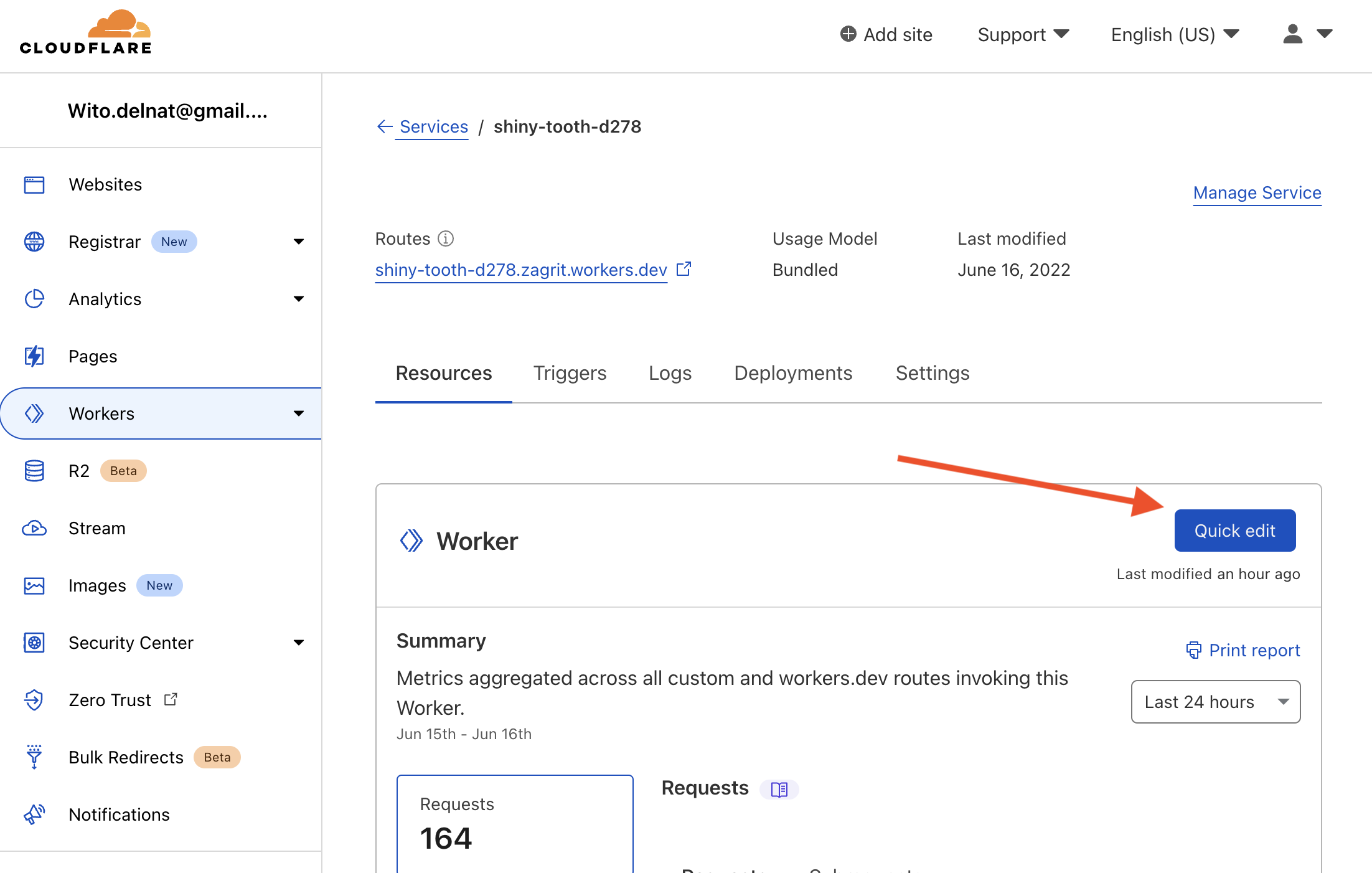1372x873 pixels.
Task: Click the Bulk Redirects funnel icon
Action: (x=34, y=757)
